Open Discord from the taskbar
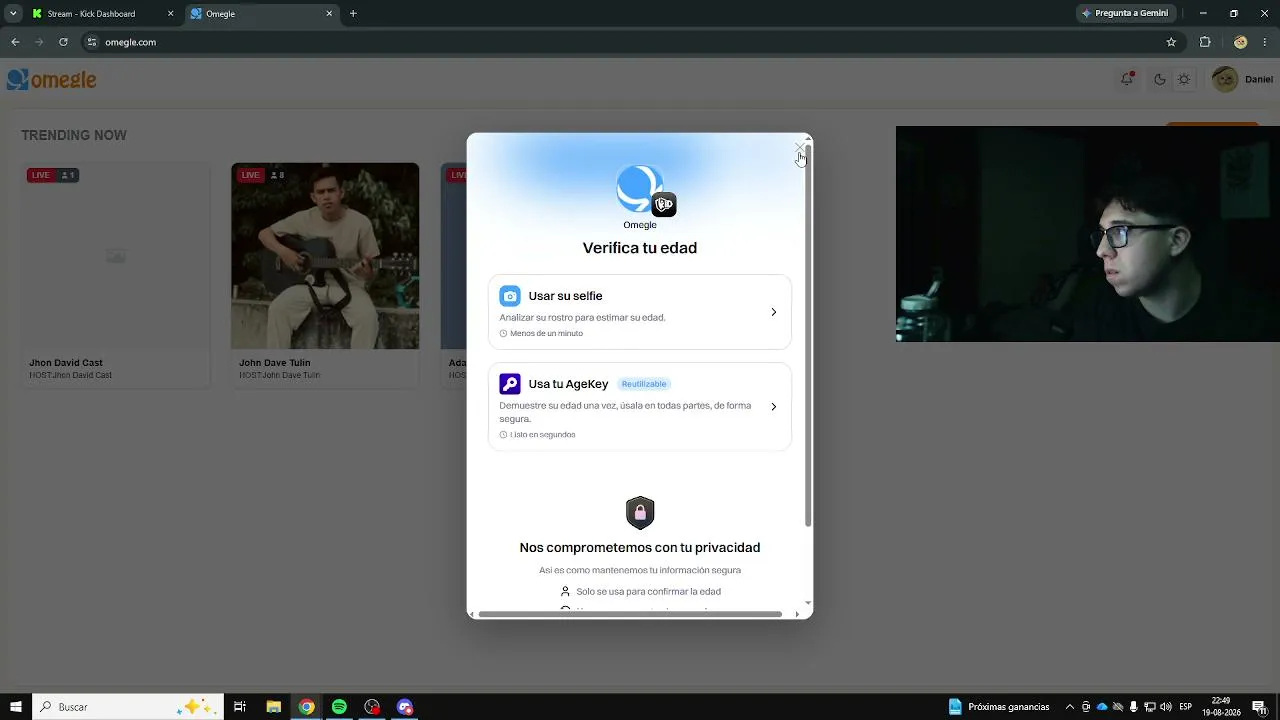This screenshot has height=720, width=1280. click(405, 707)
